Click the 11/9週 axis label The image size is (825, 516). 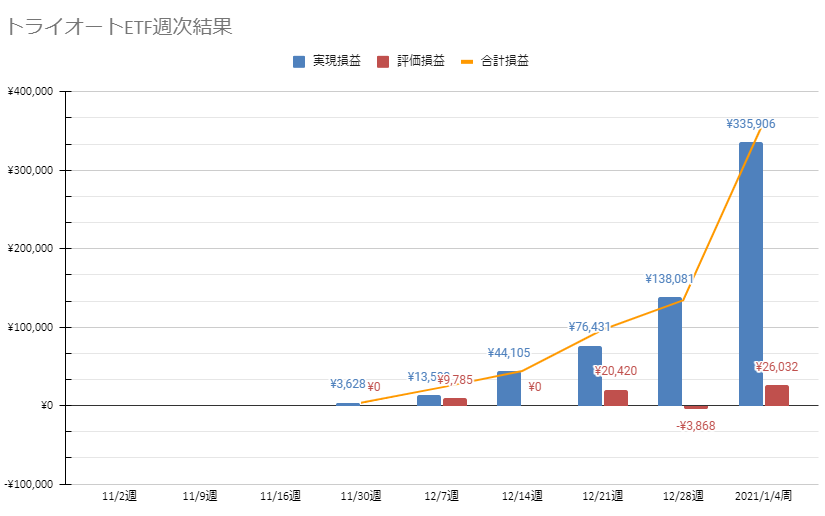200,496
